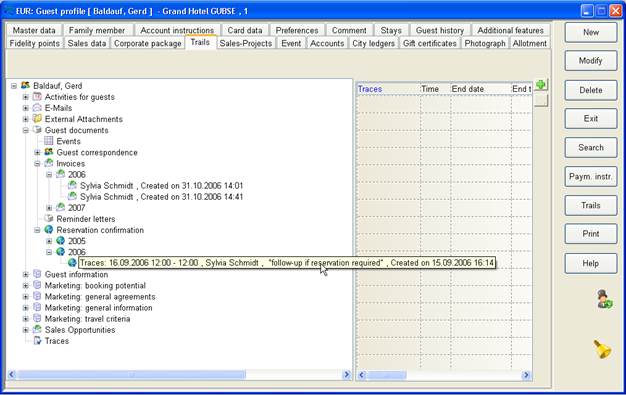Click the Guest documents icon
This screenshot has width=626, height=395.
pos(37,130)
